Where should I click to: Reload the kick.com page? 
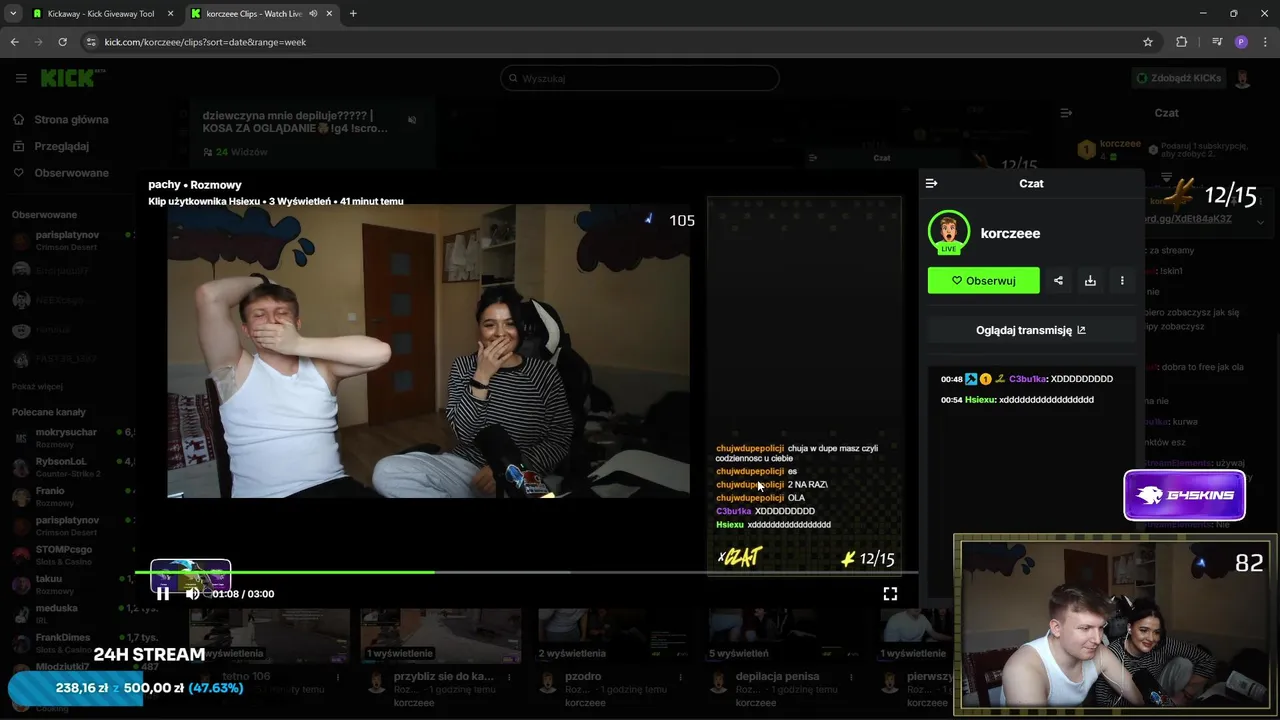click(x=62, y=42)
